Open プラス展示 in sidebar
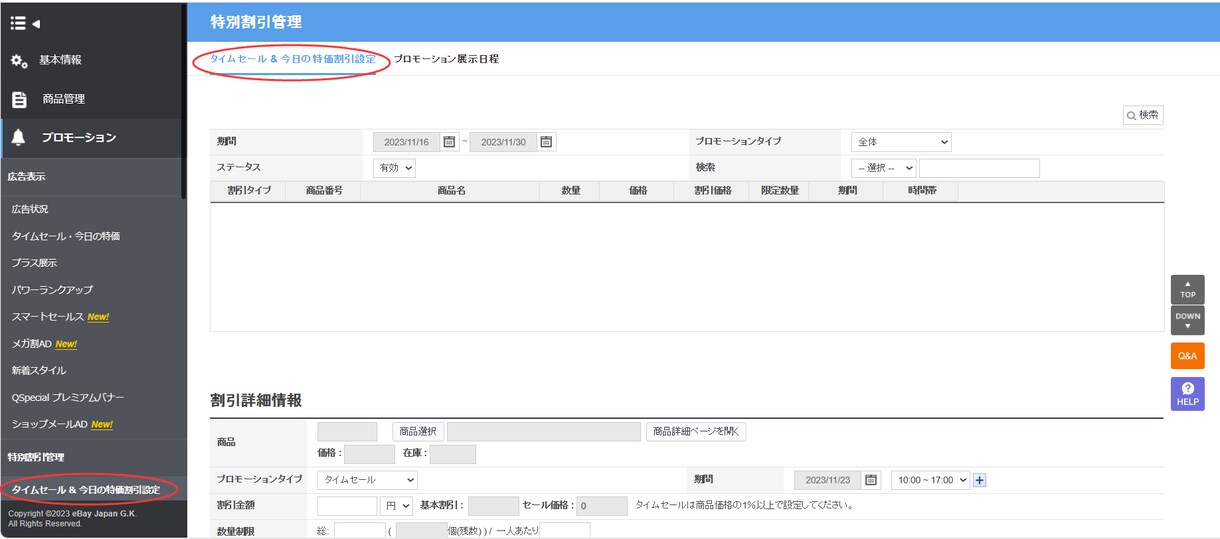Screen dimensions: 1220x539 pos(34,263)
